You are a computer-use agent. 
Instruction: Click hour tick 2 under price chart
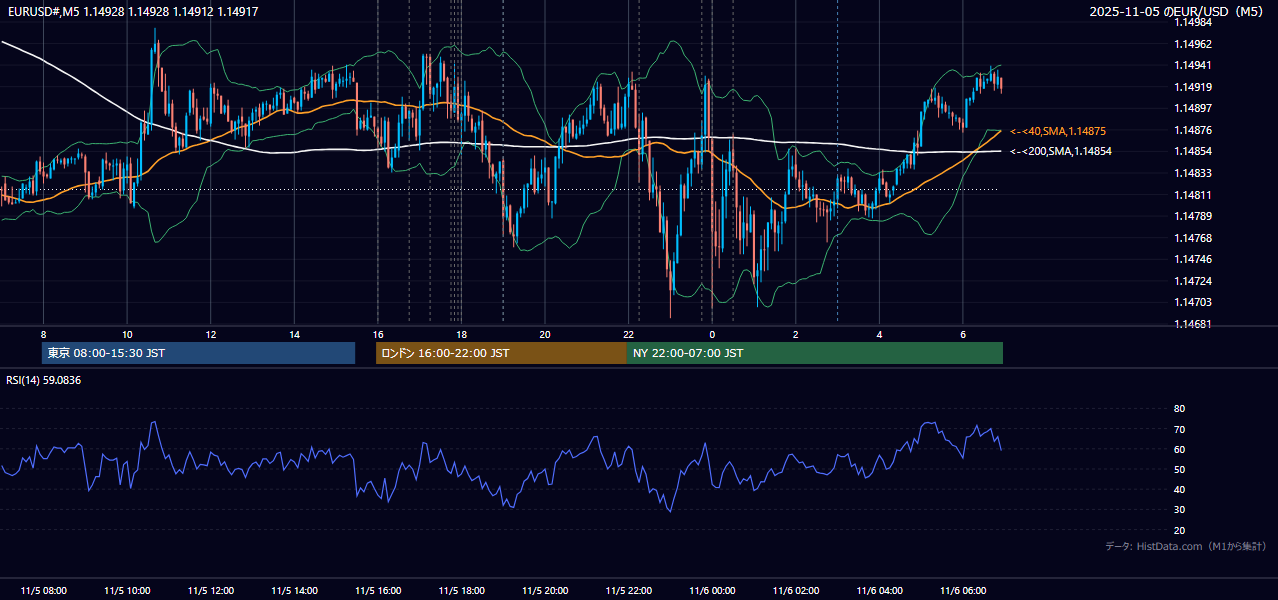[796, 334]
